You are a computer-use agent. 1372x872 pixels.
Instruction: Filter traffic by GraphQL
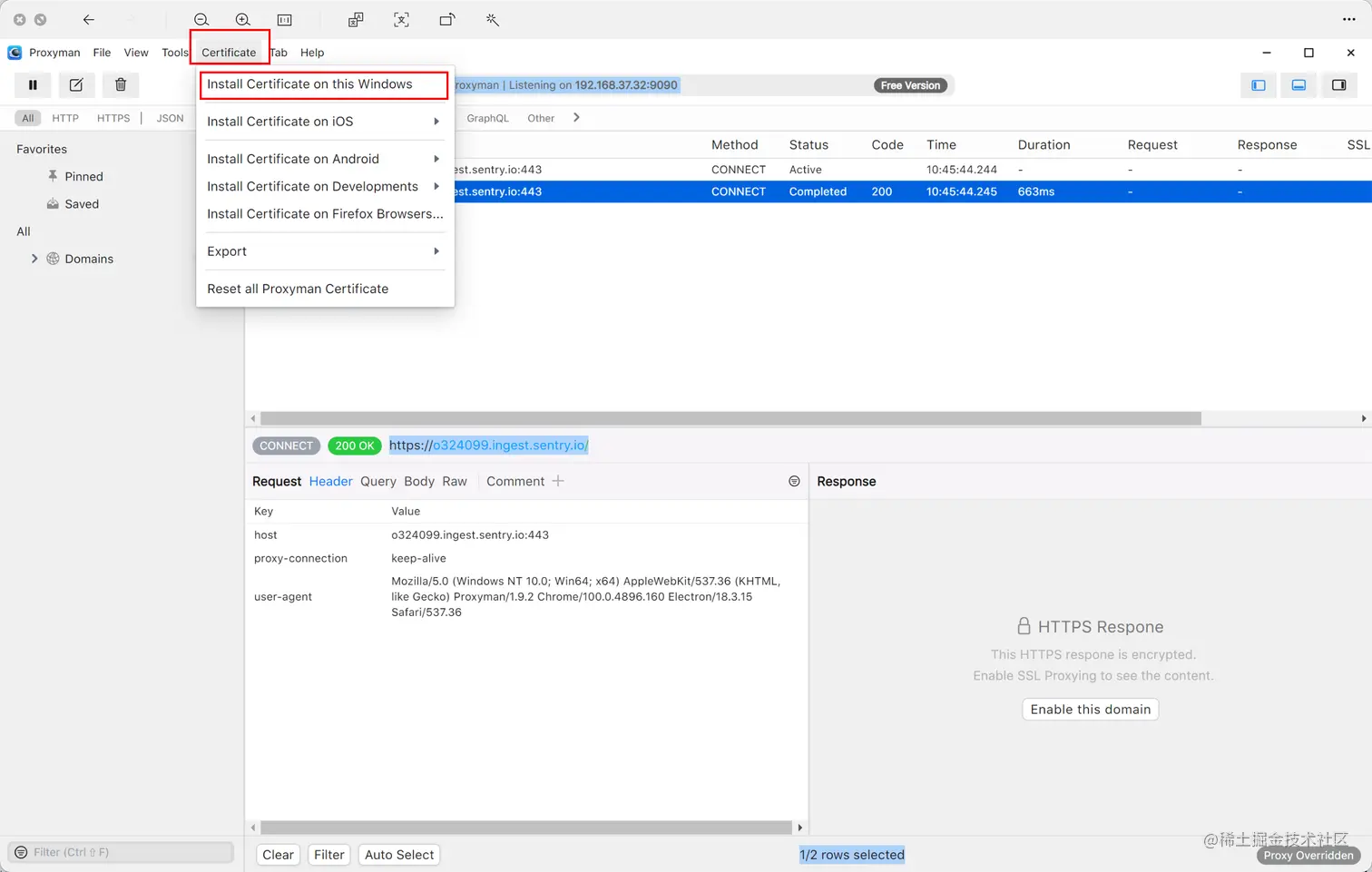[487, 118]
